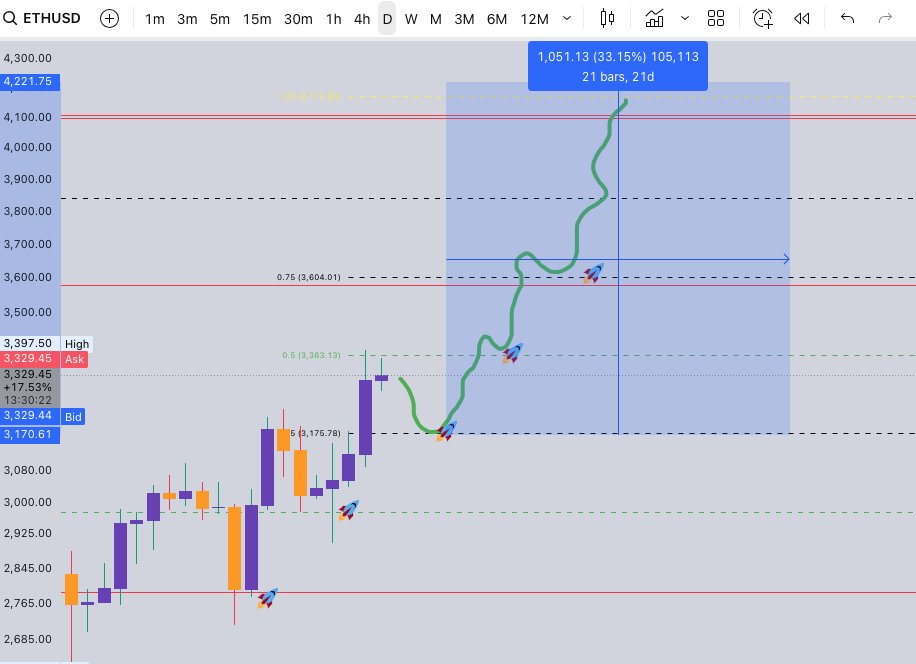Select the rocket sticker at the 3,175 line
This screenshot has width=916, height=664.
click(x=446, y=431)
